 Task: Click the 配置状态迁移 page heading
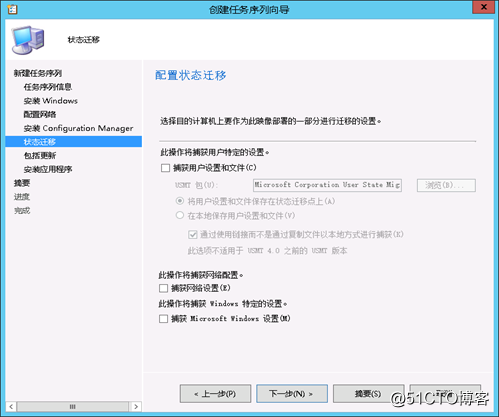click(191, 75)
